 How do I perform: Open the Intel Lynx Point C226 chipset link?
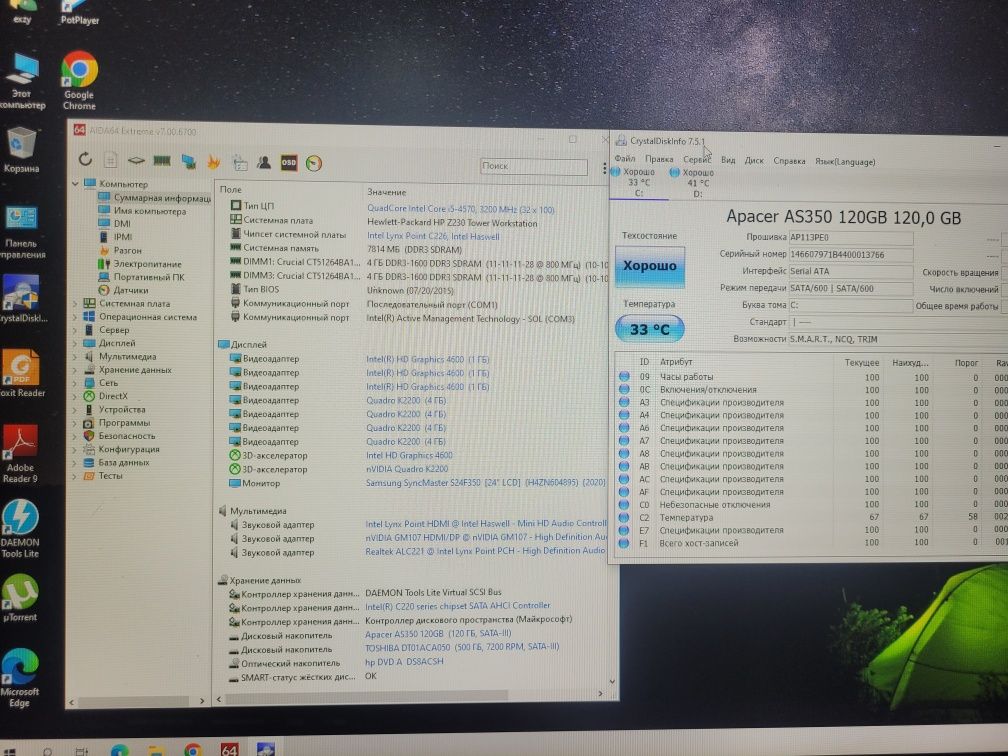tap(433, 237)
